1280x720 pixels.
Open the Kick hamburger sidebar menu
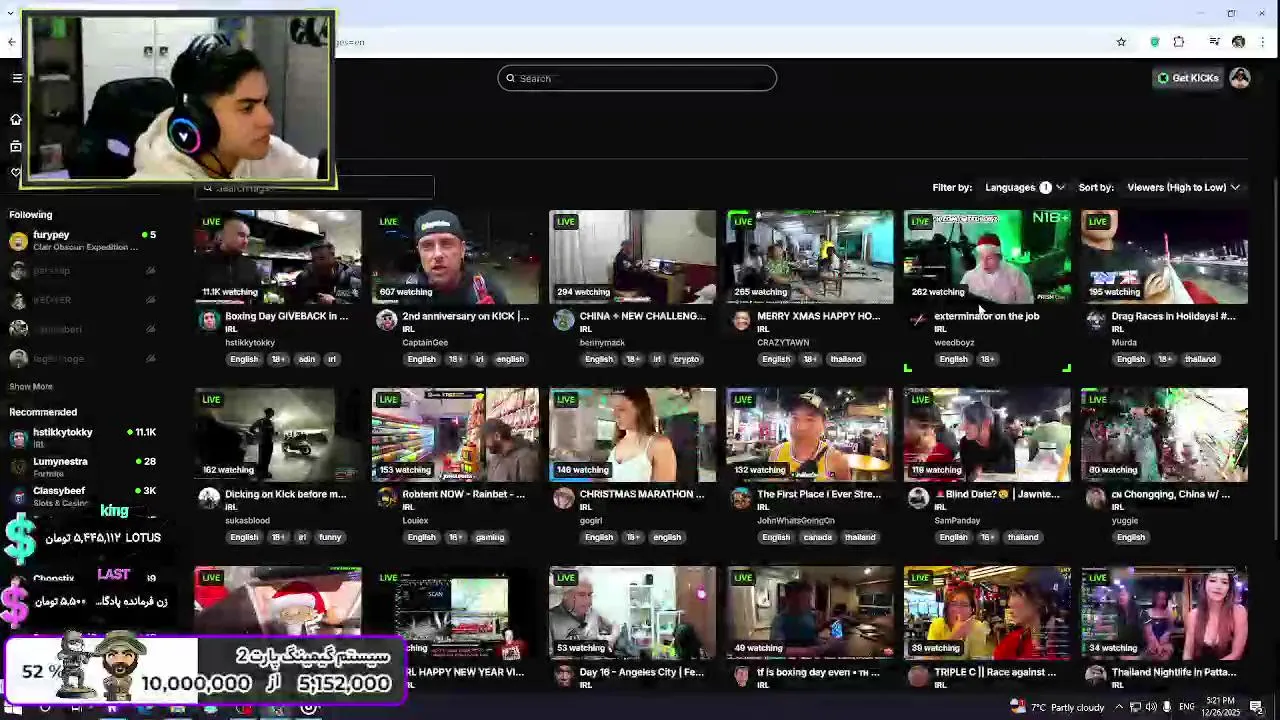[17, 78]
